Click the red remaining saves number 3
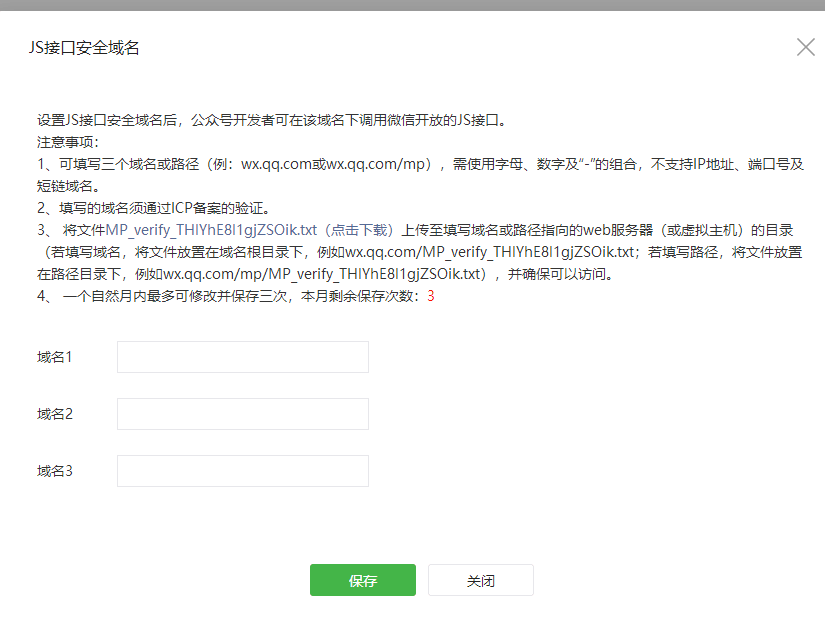The width and height of the screenshot is (825, 627). pos(431,297)
